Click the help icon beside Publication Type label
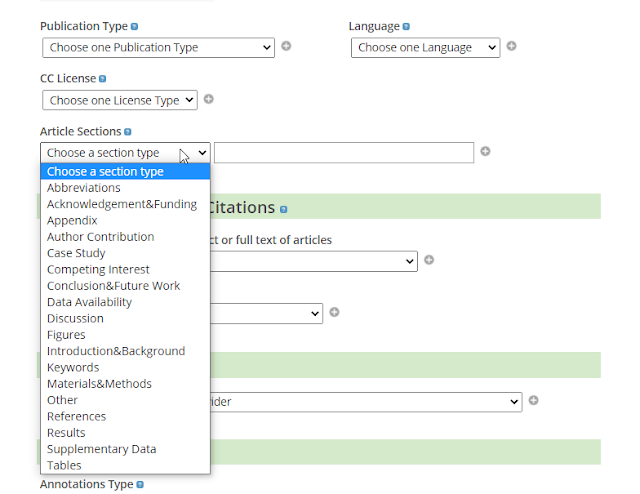This screenshot has height=494, width=640. [134, 27]
